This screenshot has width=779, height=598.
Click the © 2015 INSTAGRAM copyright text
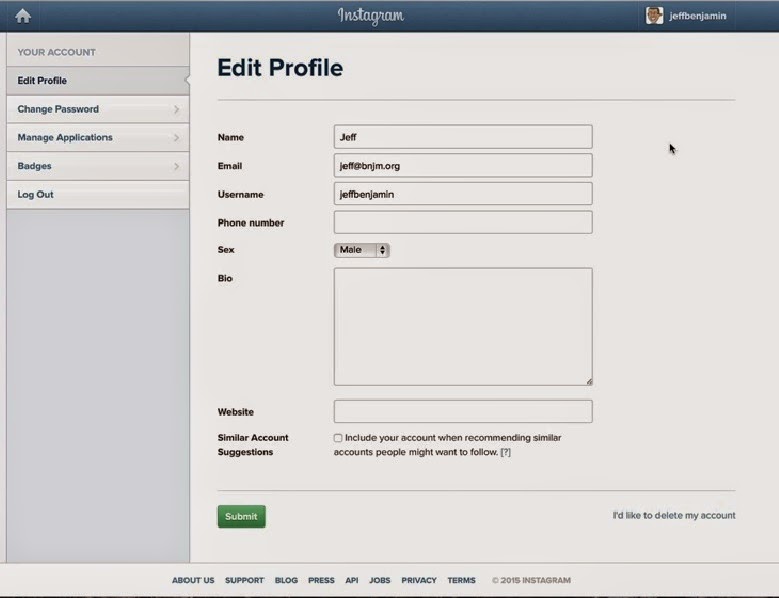531,580
